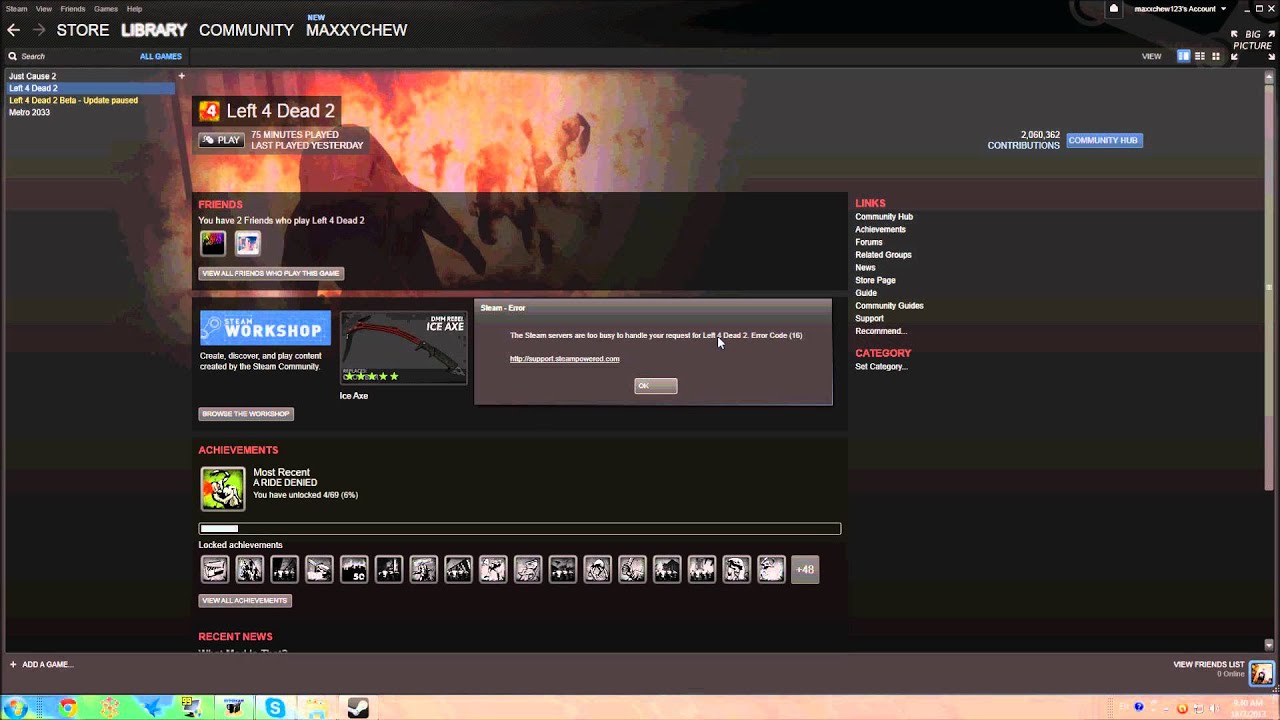Click View All Friends Who Play This Game
The height and width of the screenshot is (720, 1280).
tap(271, 273)
